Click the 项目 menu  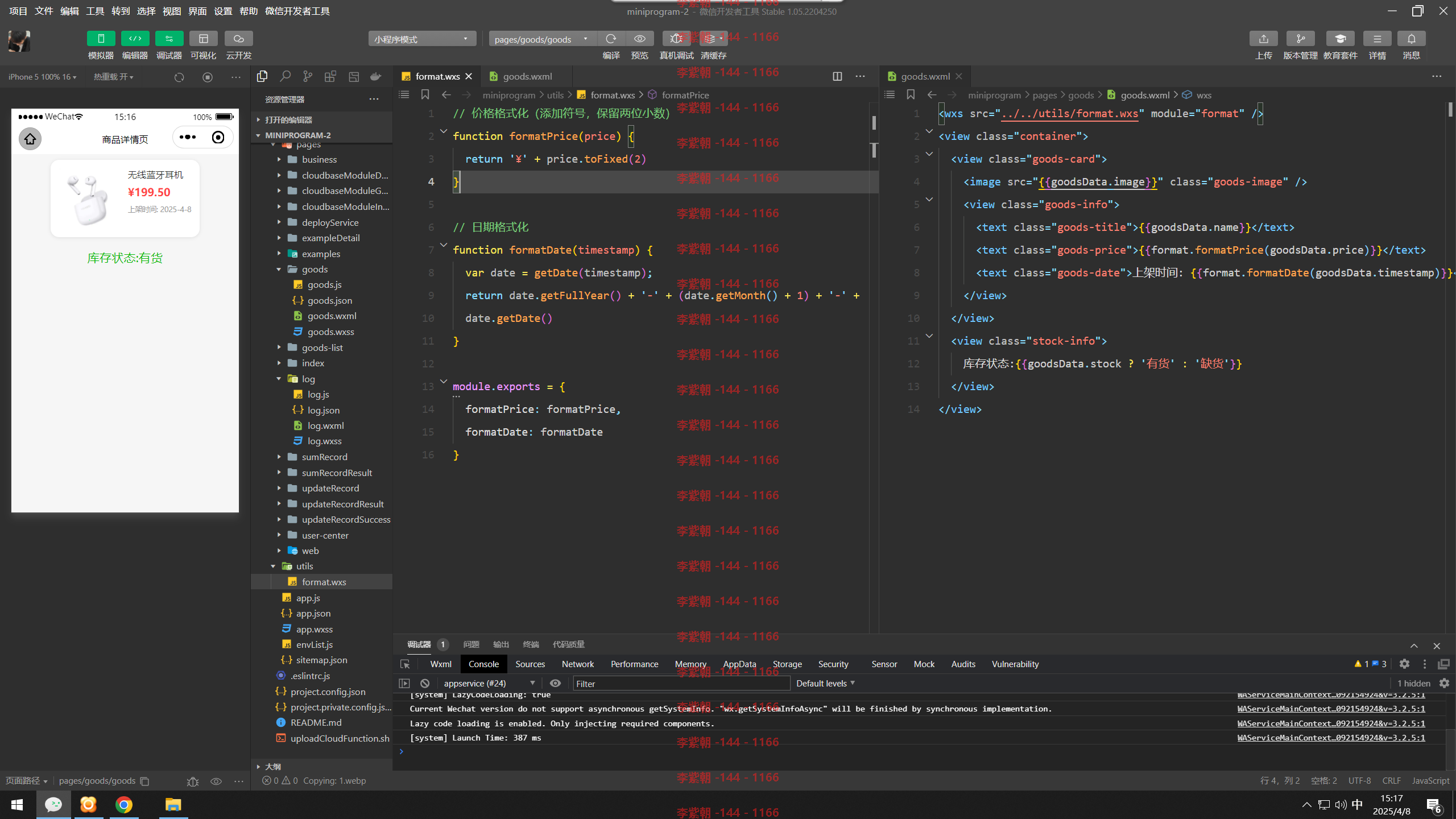(x=18, y=11)
